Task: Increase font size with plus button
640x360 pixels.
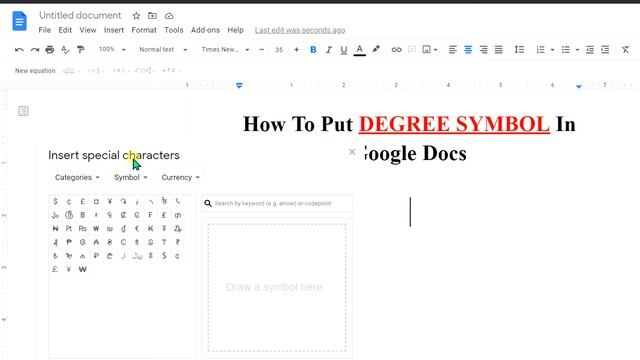Action: pos(296,50)
